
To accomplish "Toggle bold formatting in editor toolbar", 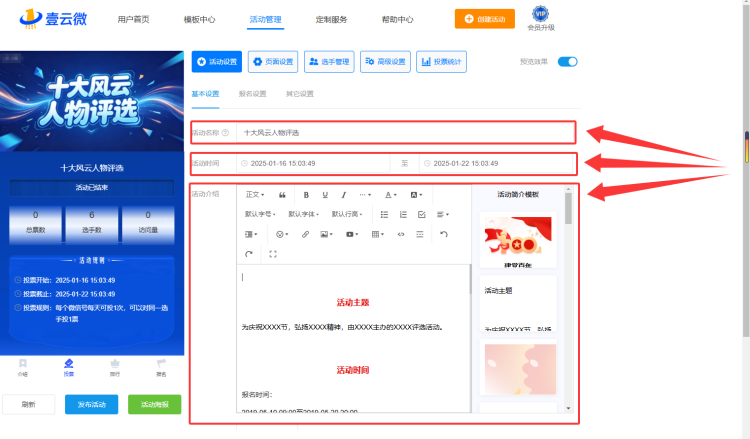I will point(306,195).
